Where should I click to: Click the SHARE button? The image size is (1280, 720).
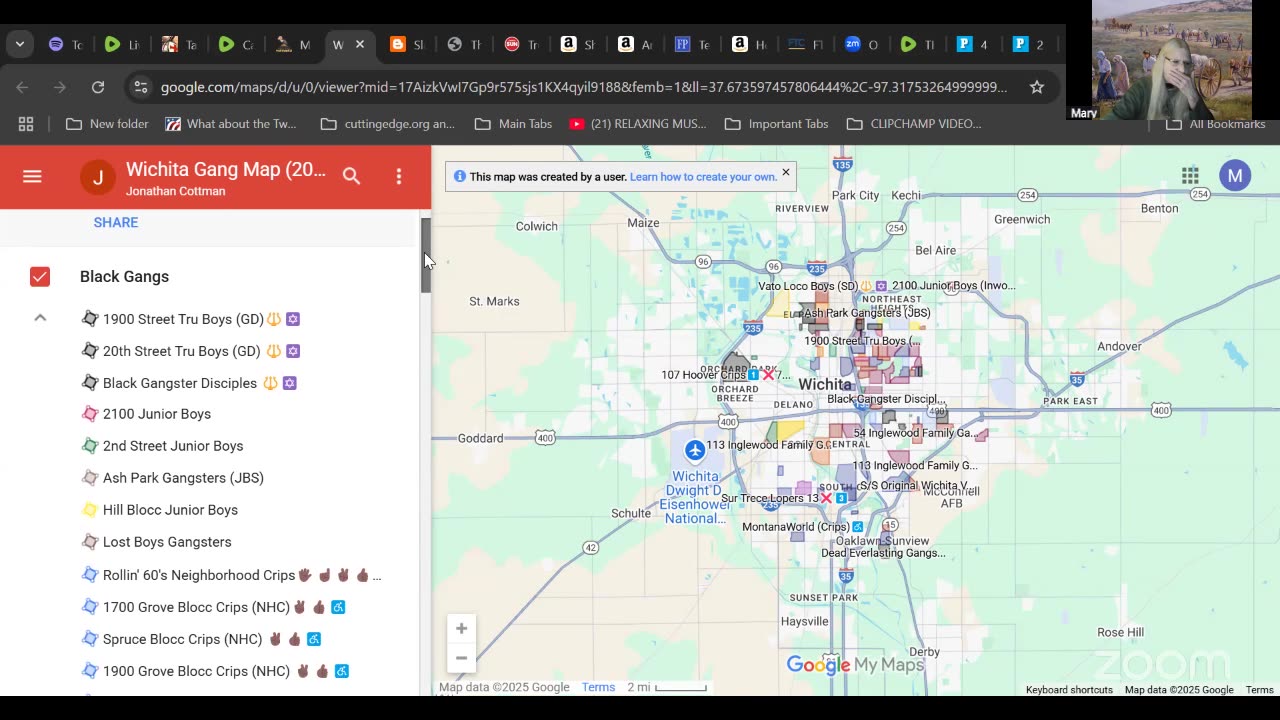116,222
